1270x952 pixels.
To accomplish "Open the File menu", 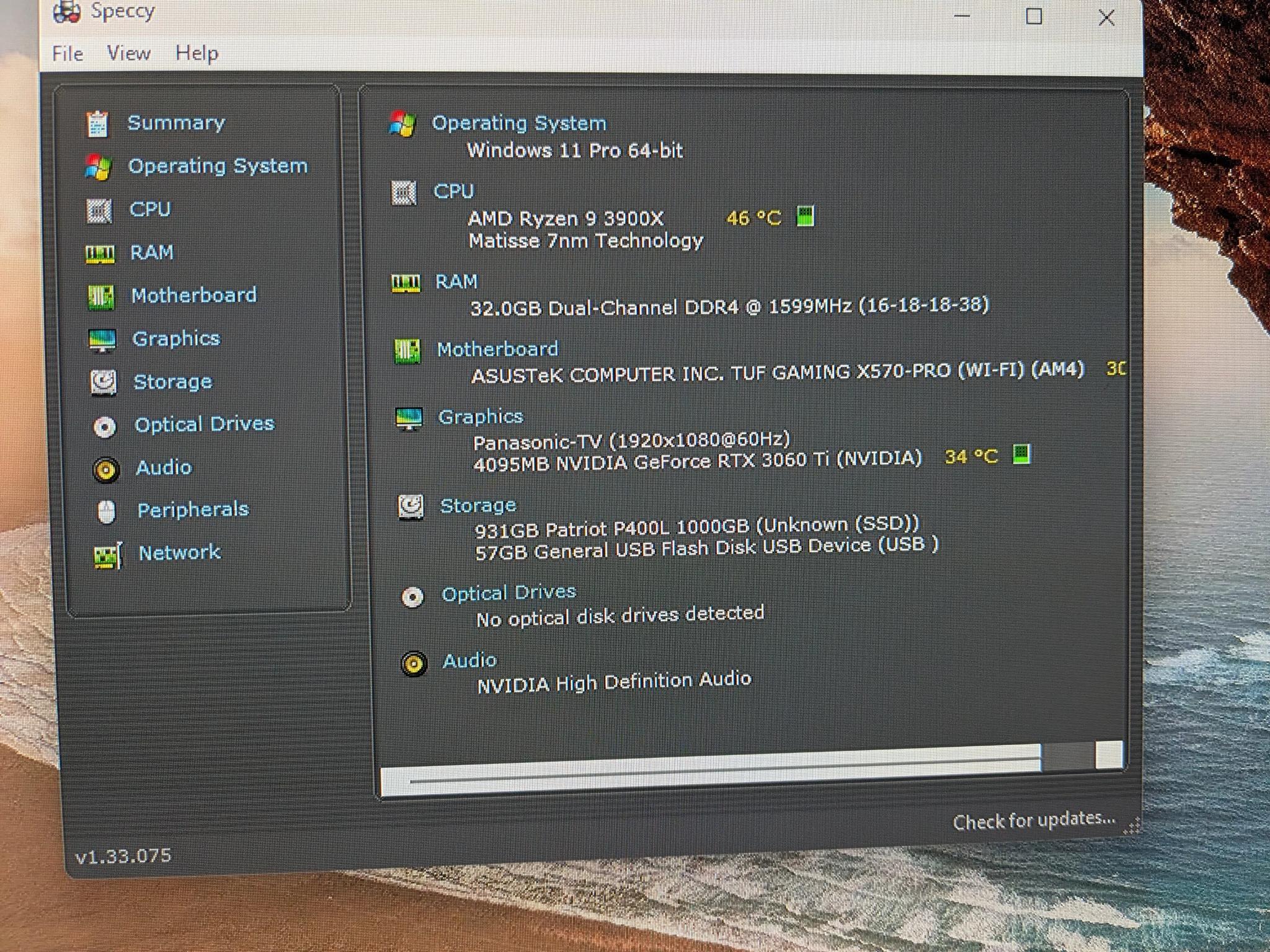I will click(68, 53).
